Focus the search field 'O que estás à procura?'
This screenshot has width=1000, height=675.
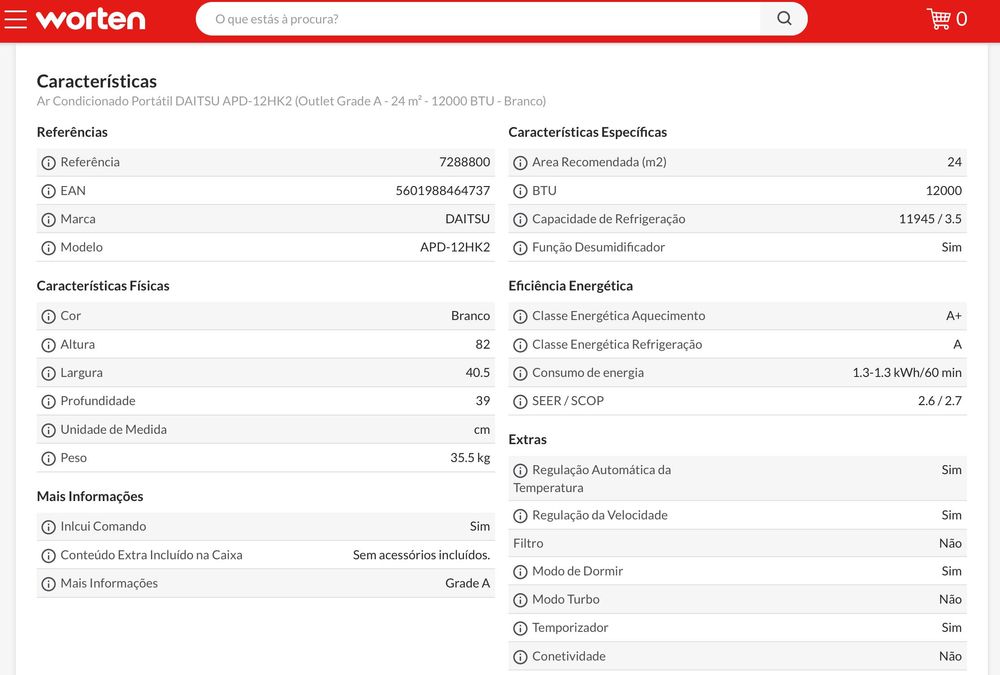(478, 19)
